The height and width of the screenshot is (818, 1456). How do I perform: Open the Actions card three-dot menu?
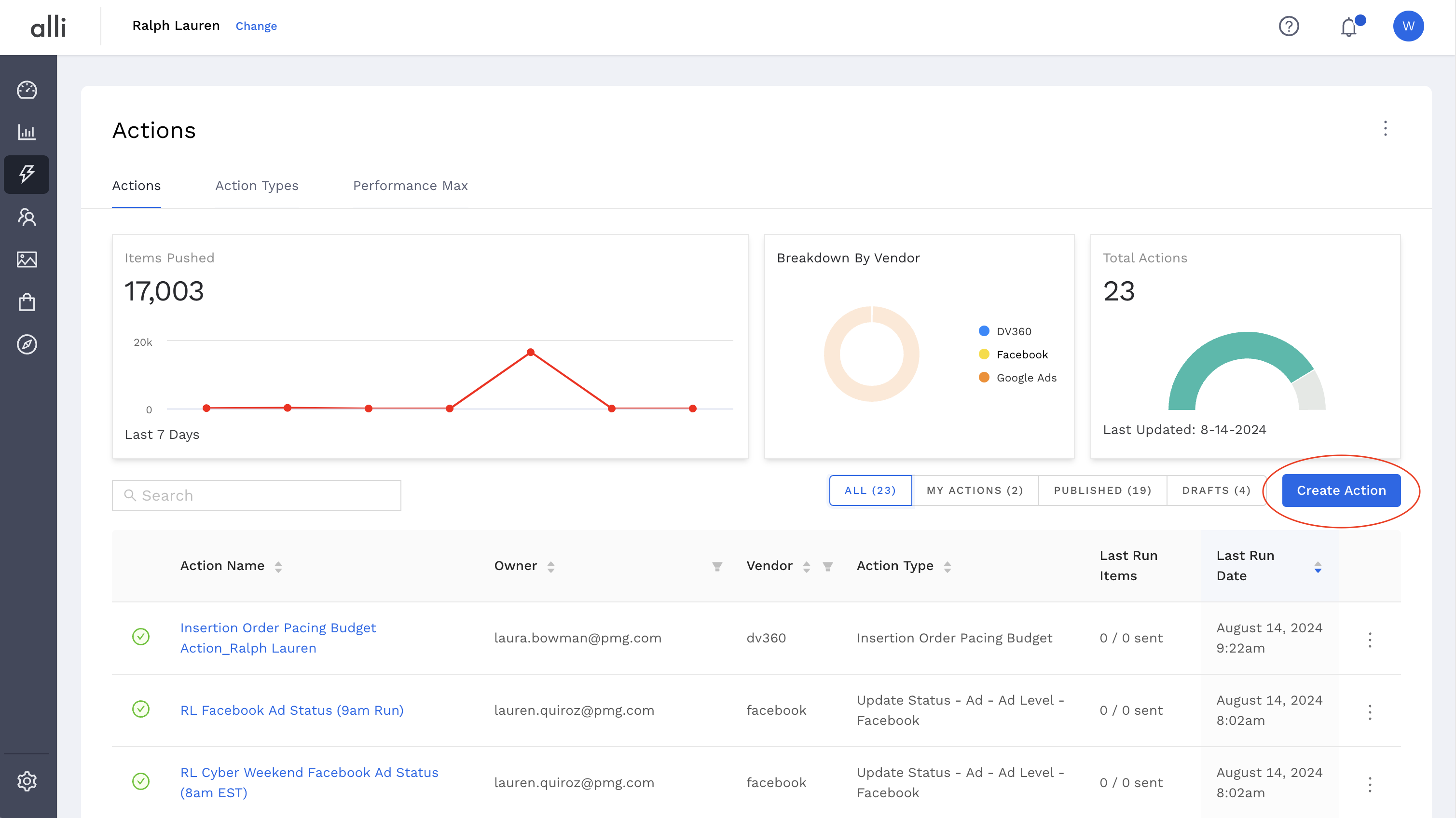pyautogui.click(x=1385, y=129)
